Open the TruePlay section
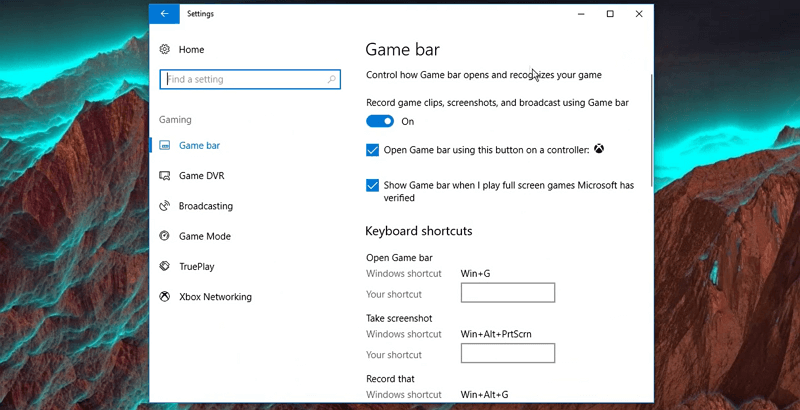Viewport: 800px width, 410px height. point(196,266)
